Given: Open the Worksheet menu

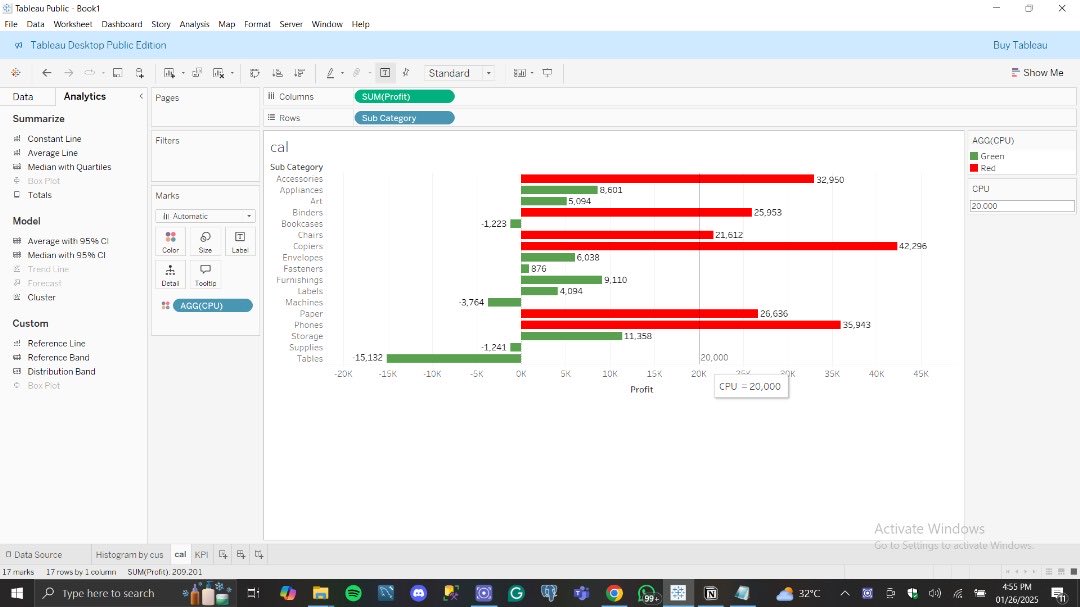Looking at the screenshot, I should pyautogui.click(x=72, y=24).
